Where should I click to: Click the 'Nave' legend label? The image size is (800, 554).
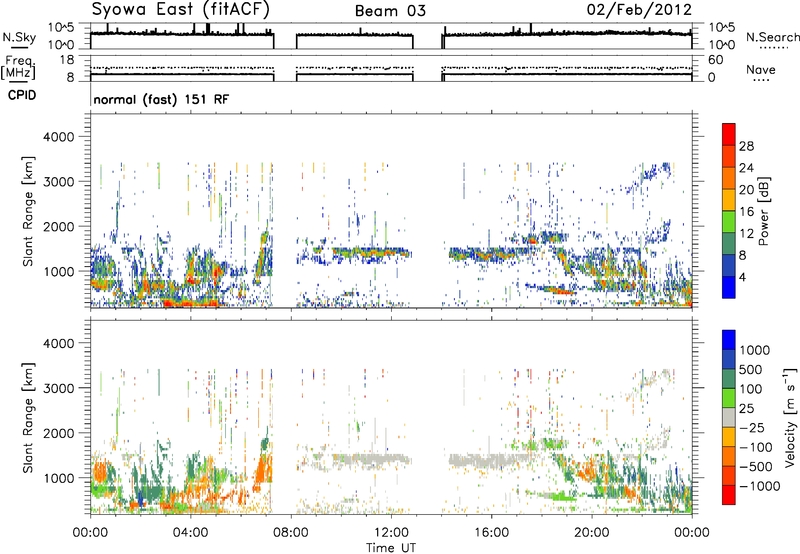pyautogui.click(x=761, y=69)
